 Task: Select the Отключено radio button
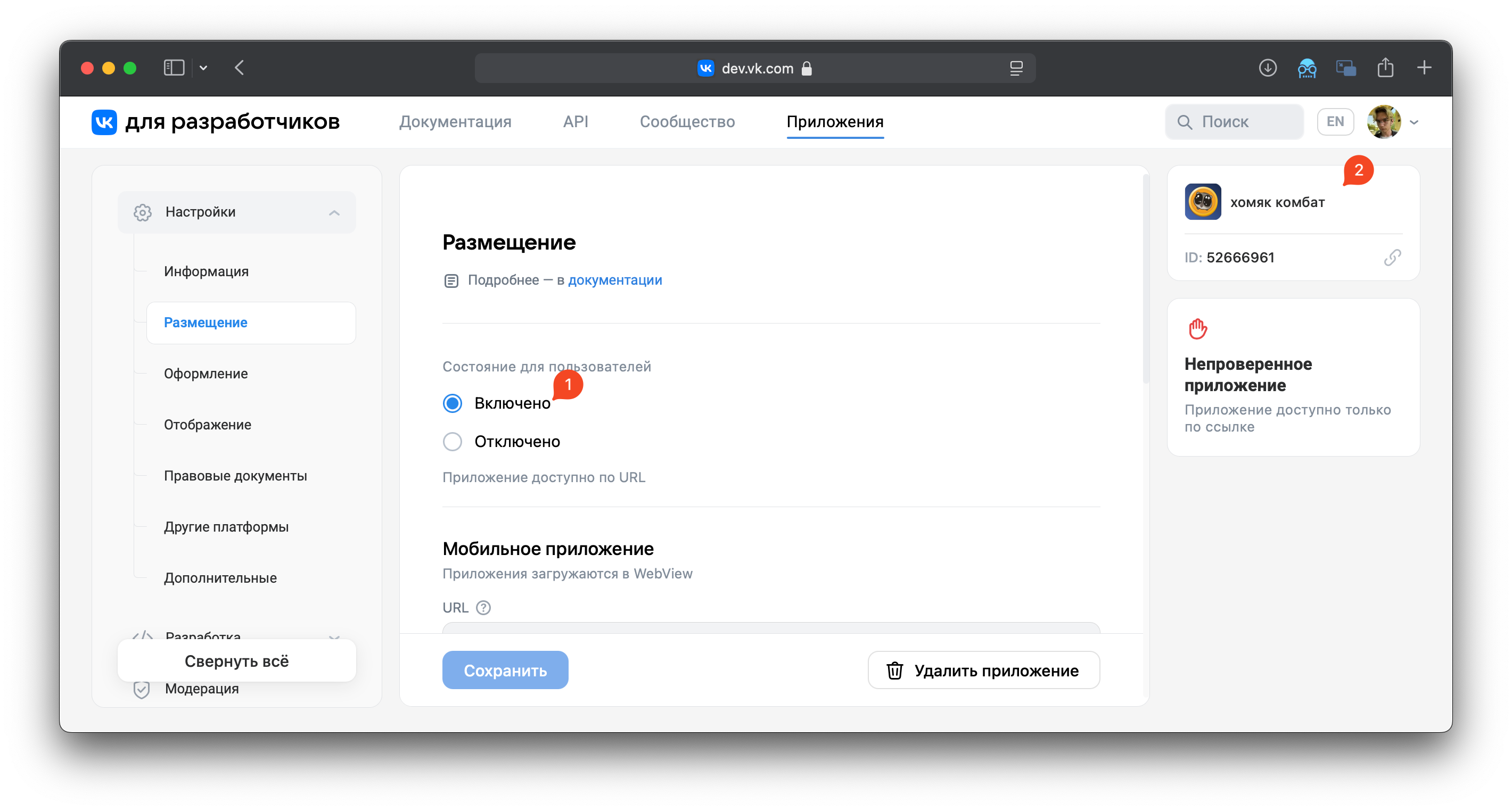(453, 441)
